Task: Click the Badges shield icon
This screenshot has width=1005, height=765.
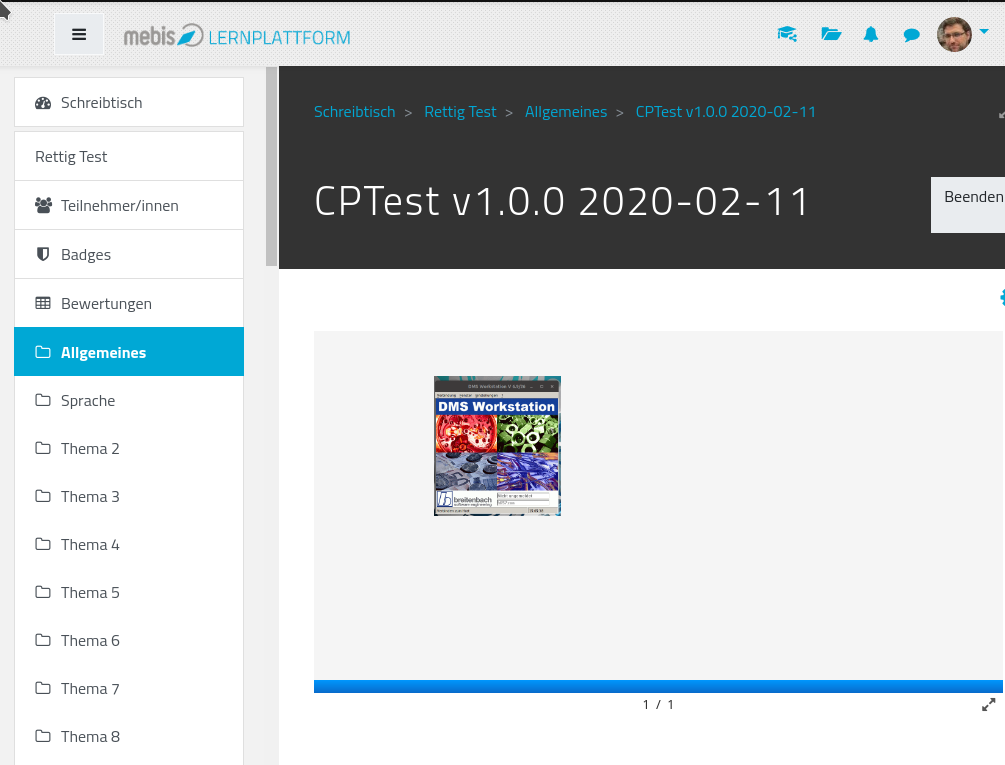Action: (43, 254)
